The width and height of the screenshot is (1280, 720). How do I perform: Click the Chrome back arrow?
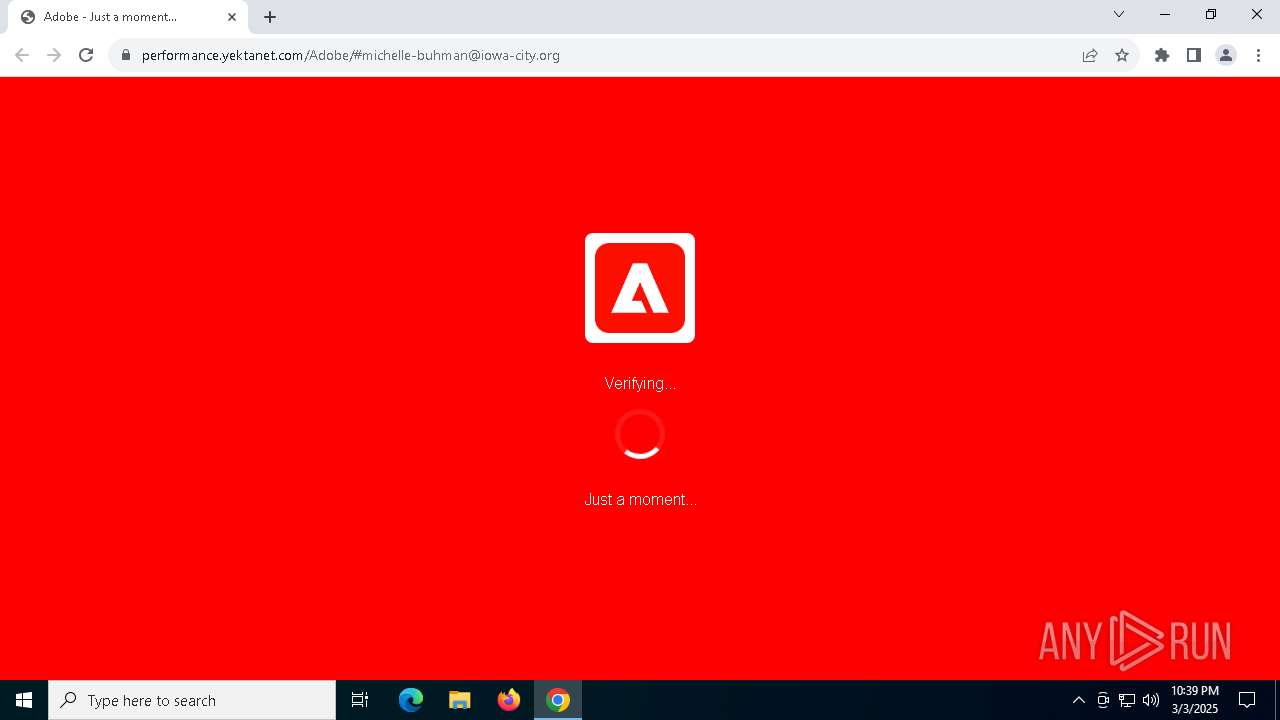coord(22,55)
